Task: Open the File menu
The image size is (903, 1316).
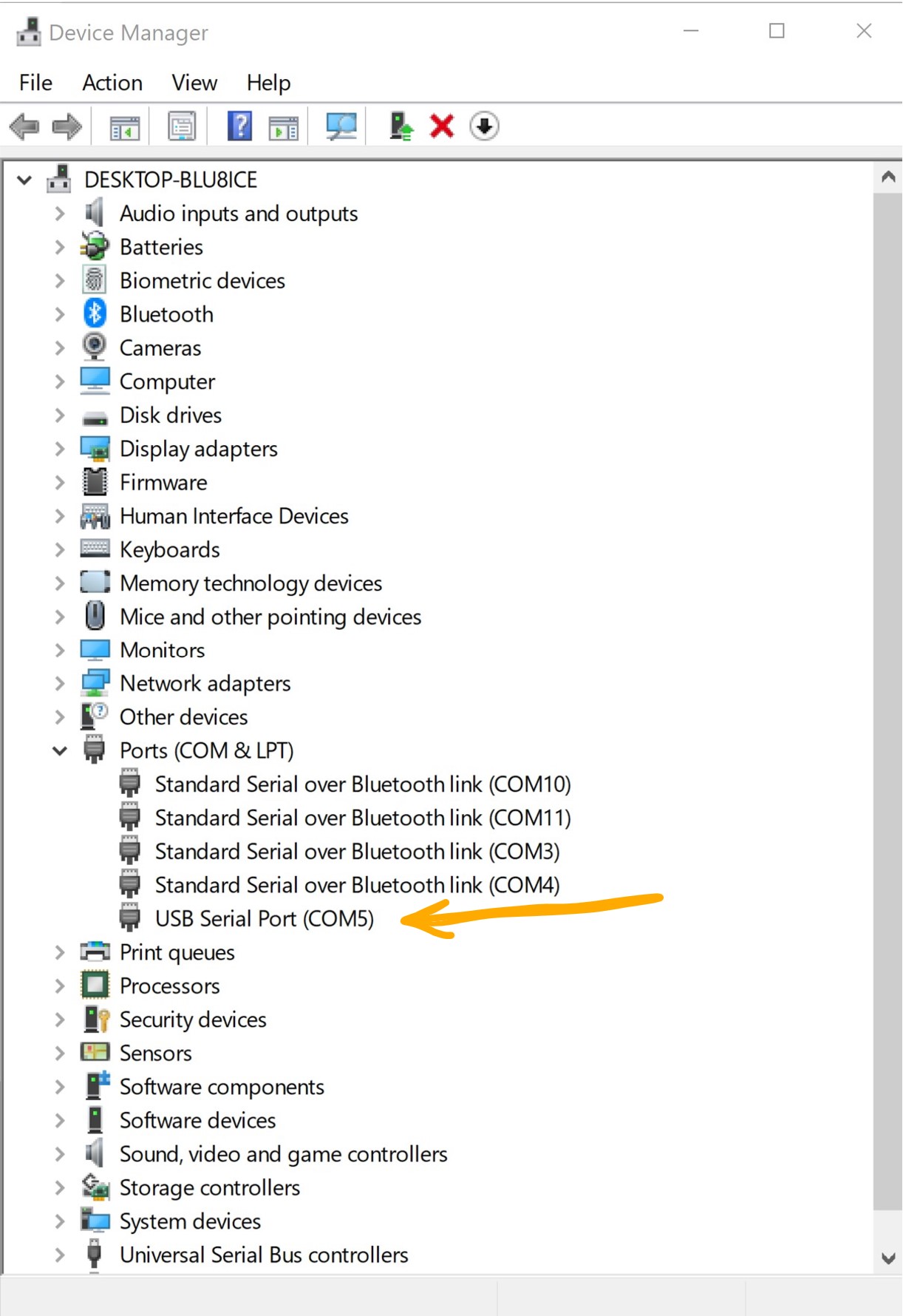Action: 35,83
